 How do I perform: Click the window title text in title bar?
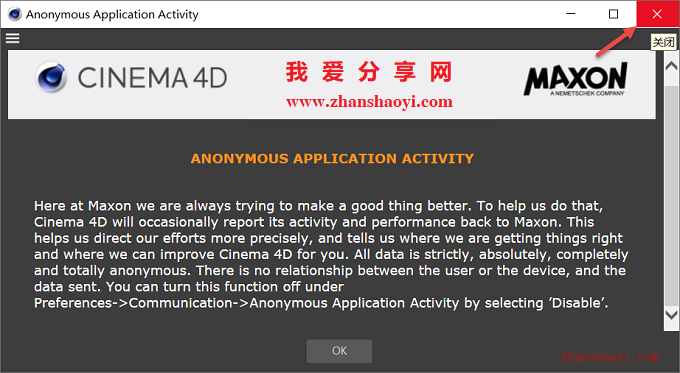[x=112, y=15]
